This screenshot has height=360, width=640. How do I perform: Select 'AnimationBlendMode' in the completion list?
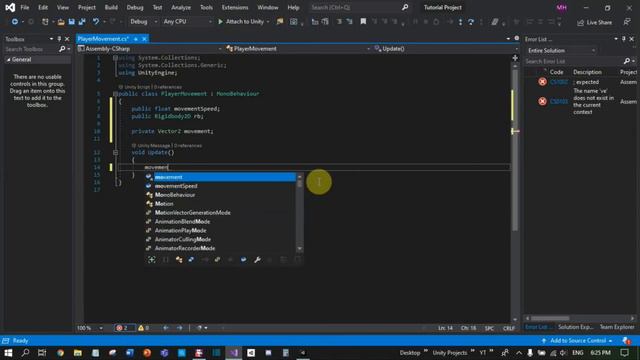point(221,222)
